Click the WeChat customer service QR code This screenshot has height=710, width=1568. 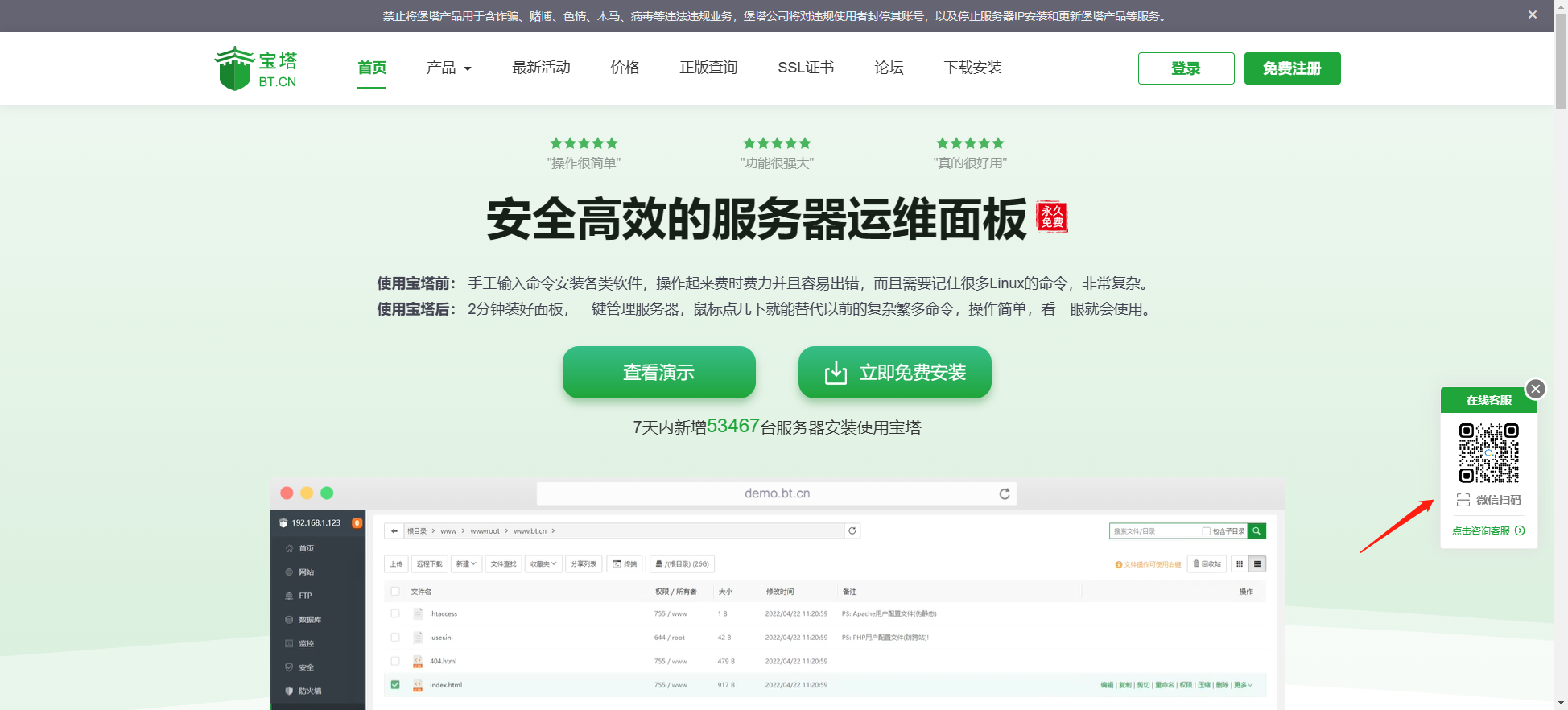point(1489,453)
